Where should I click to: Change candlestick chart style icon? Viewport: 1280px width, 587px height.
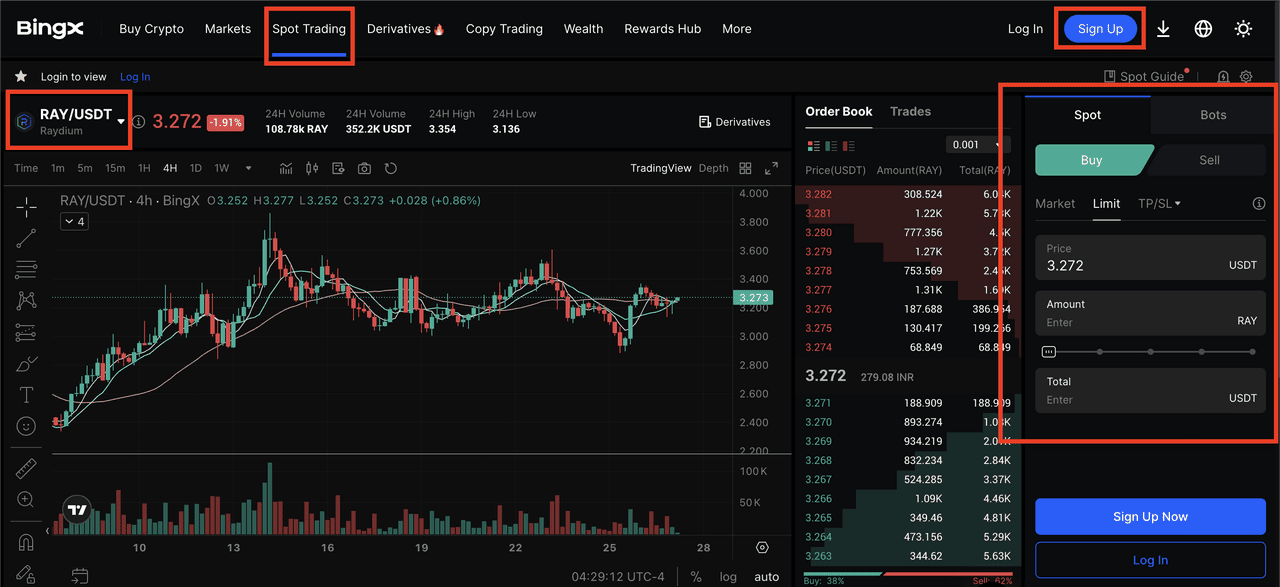[x=312, y=168]
